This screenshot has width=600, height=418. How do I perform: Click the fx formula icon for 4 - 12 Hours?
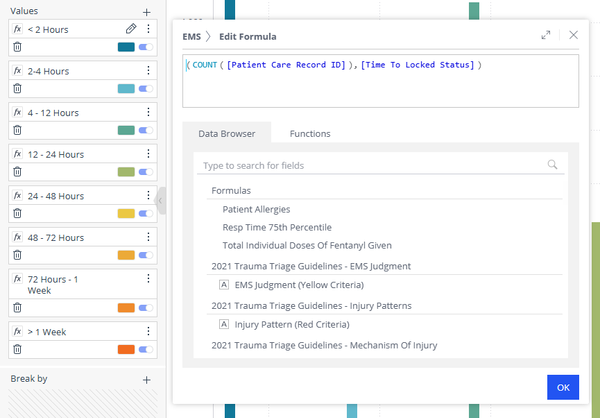(17, 113)
